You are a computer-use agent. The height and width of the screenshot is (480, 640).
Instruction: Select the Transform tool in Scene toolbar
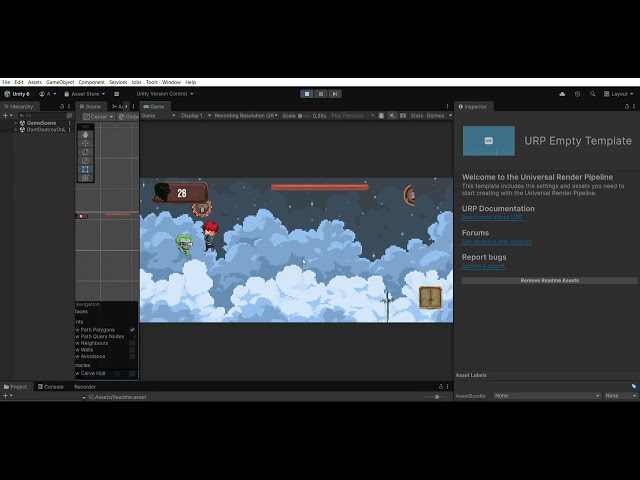coord(85,178)
